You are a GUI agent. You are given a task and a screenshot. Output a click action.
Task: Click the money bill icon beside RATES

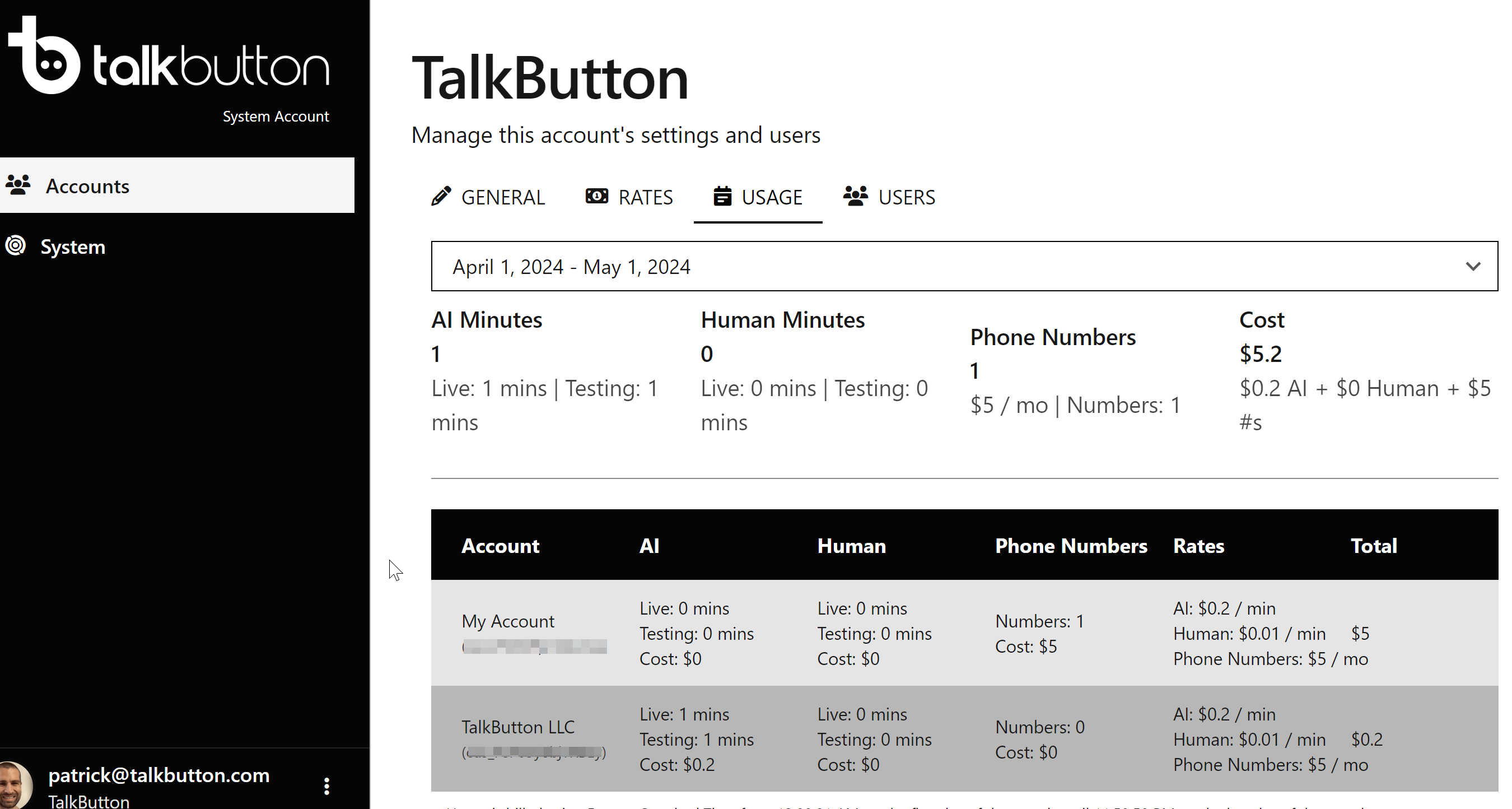[x=597, y=196]
